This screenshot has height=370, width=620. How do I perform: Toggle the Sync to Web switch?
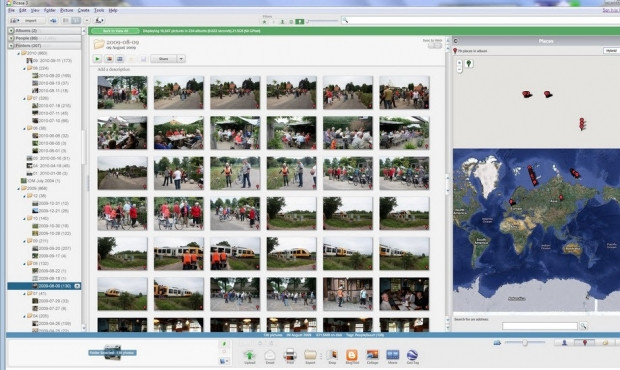click(x=435, y=46)
